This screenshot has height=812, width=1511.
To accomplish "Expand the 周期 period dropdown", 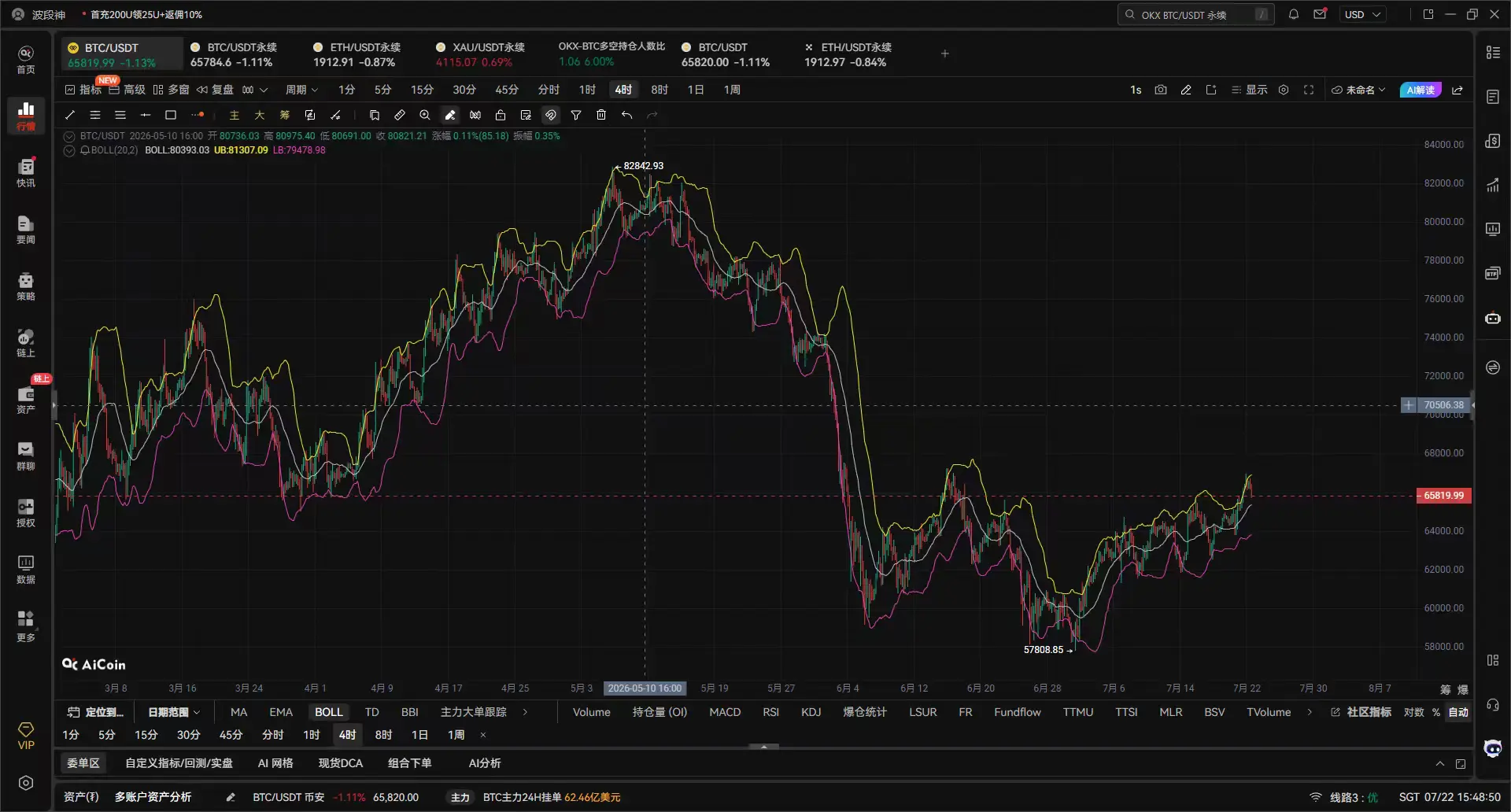I will pos(301,90).
